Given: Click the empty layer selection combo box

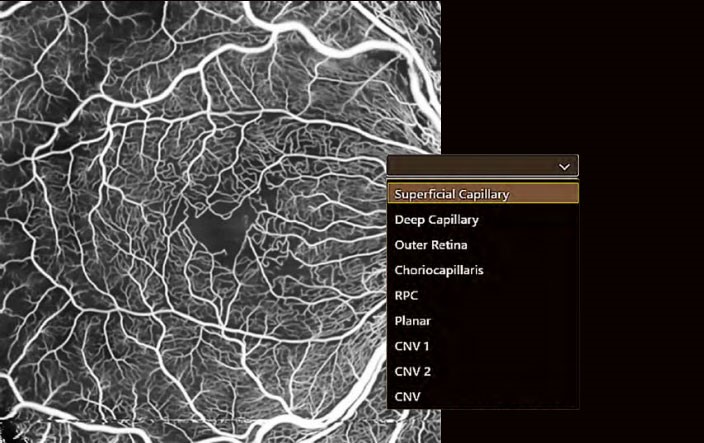Looking at the screenshot, I should pos(470,166).
